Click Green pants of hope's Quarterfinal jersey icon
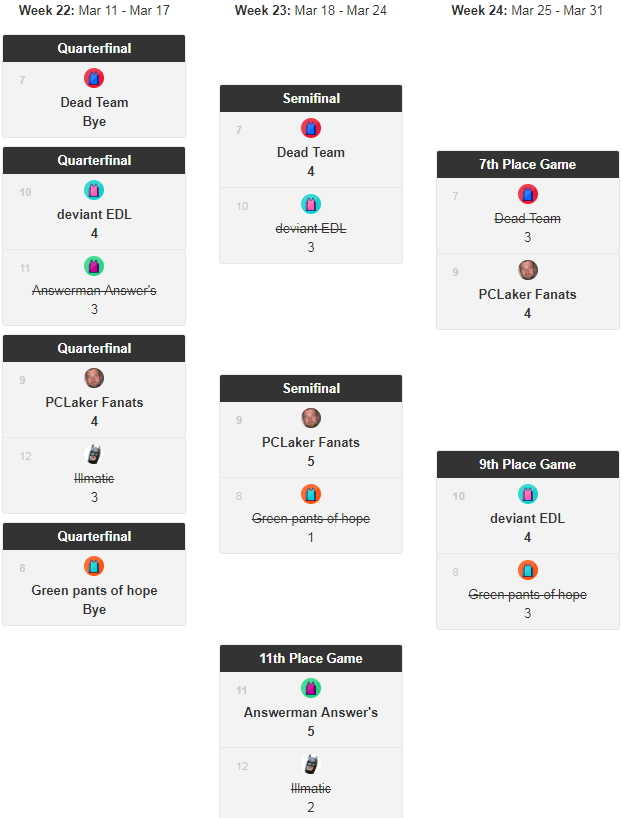Screen dimensions: 622x818 pos(94,566)
